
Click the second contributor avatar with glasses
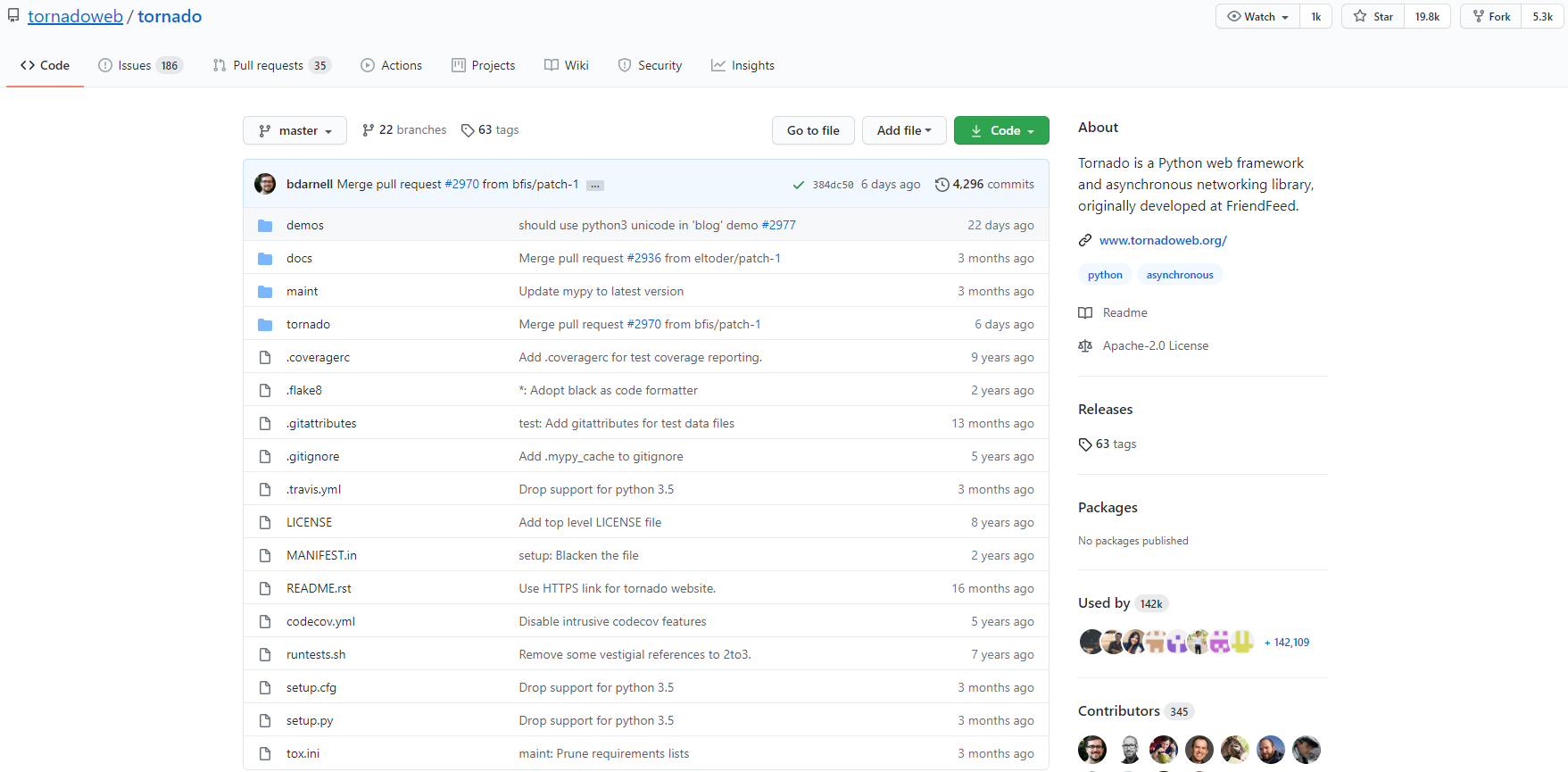(1128, 750)
